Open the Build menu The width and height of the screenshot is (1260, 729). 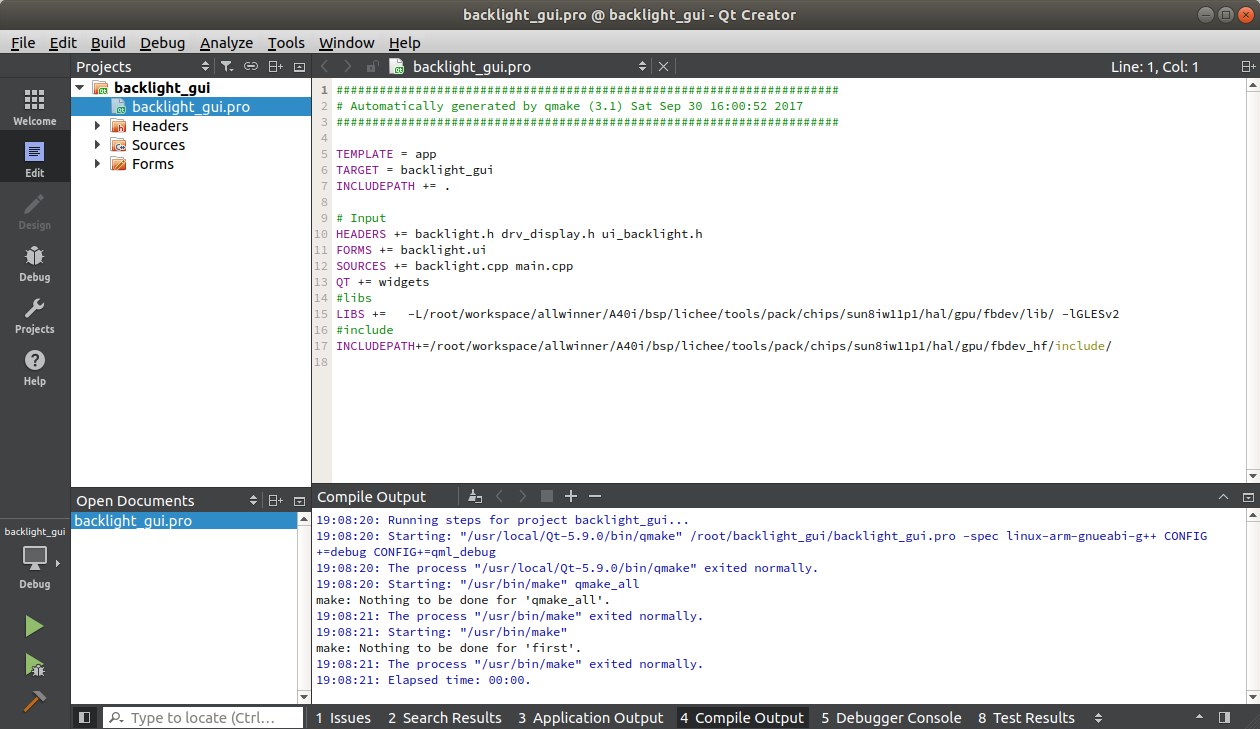[x=108, y=43]
